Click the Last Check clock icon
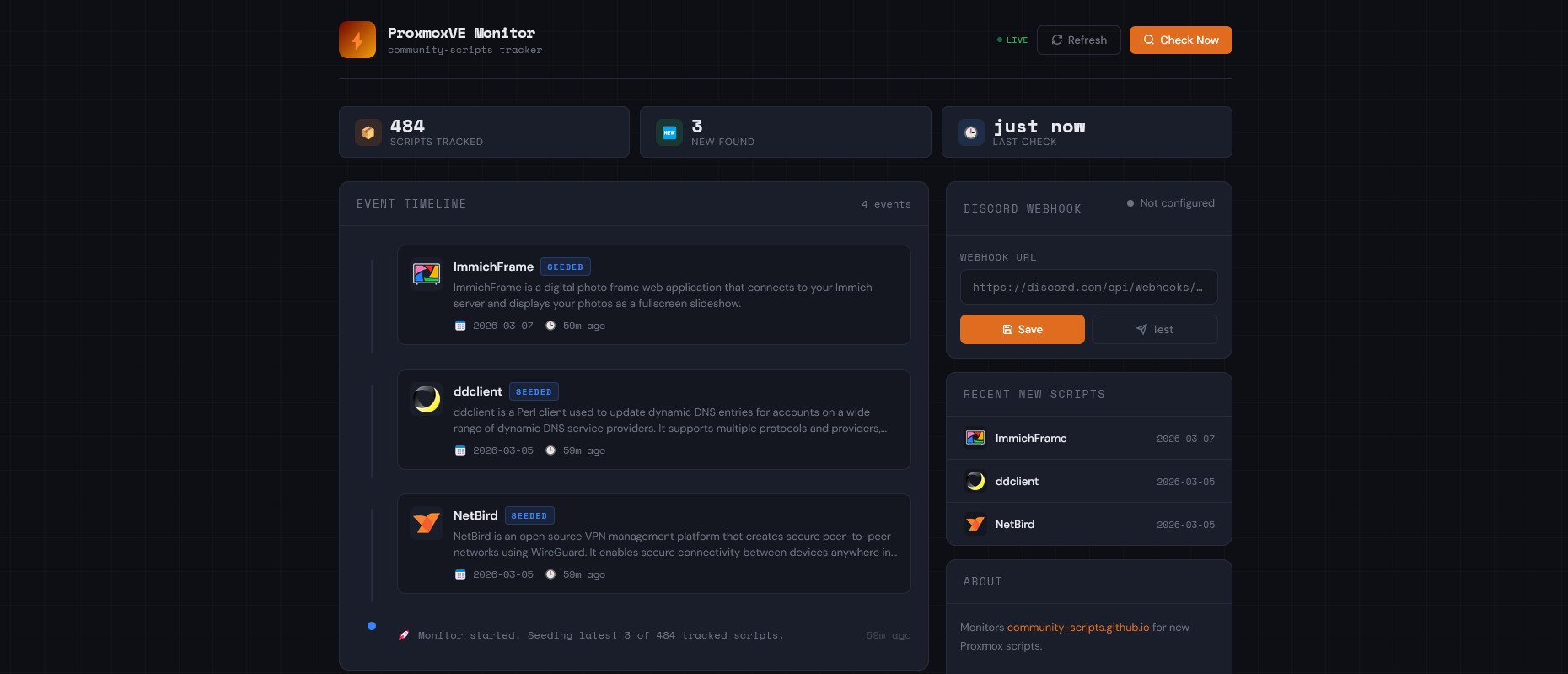 point(971,132)
